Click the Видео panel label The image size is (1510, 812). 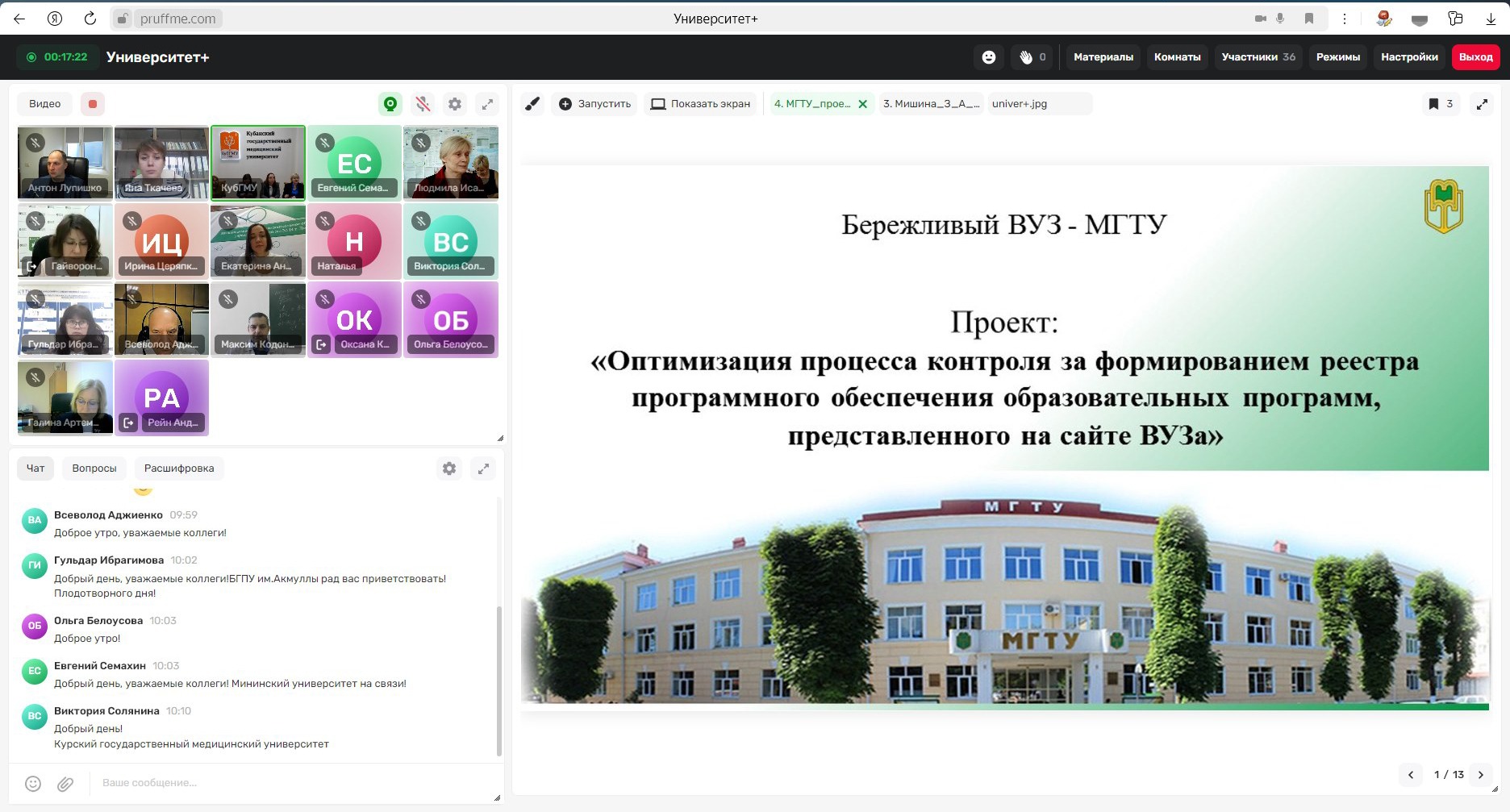tap(45, 104)
